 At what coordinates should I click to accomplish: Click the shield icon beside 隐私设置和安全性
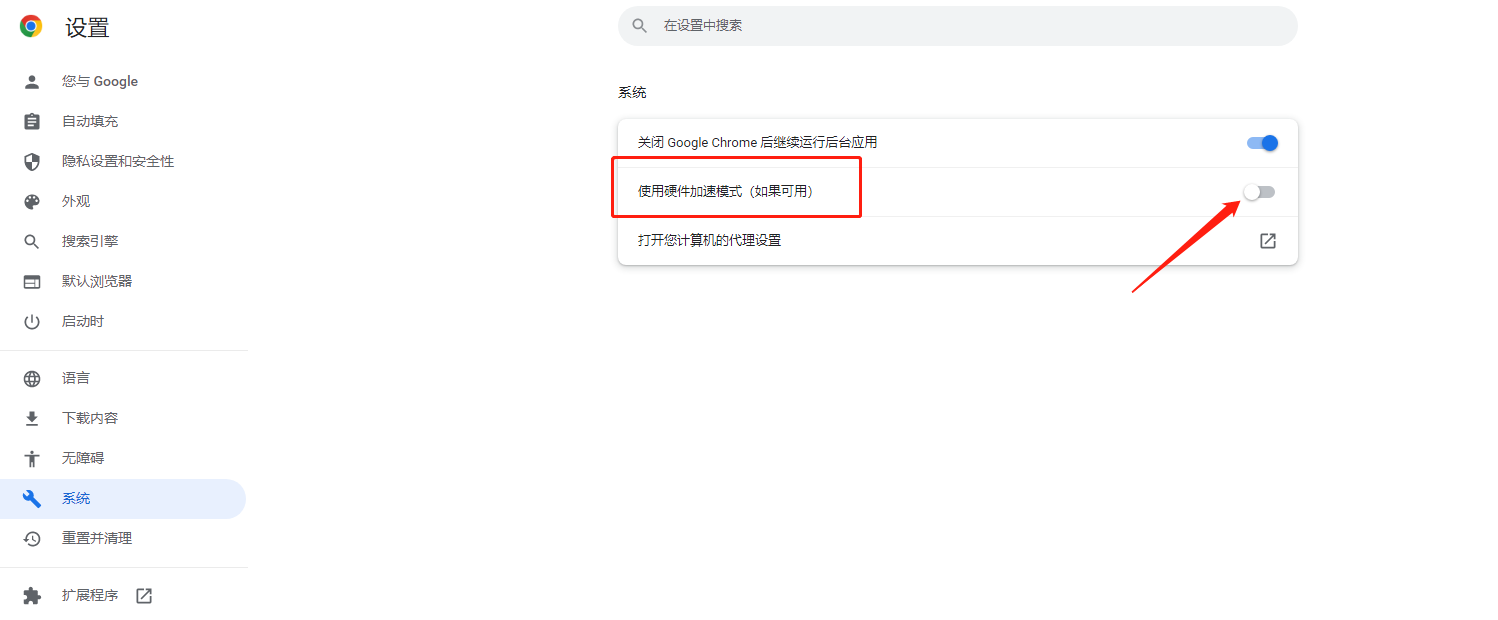coord(32,161)
